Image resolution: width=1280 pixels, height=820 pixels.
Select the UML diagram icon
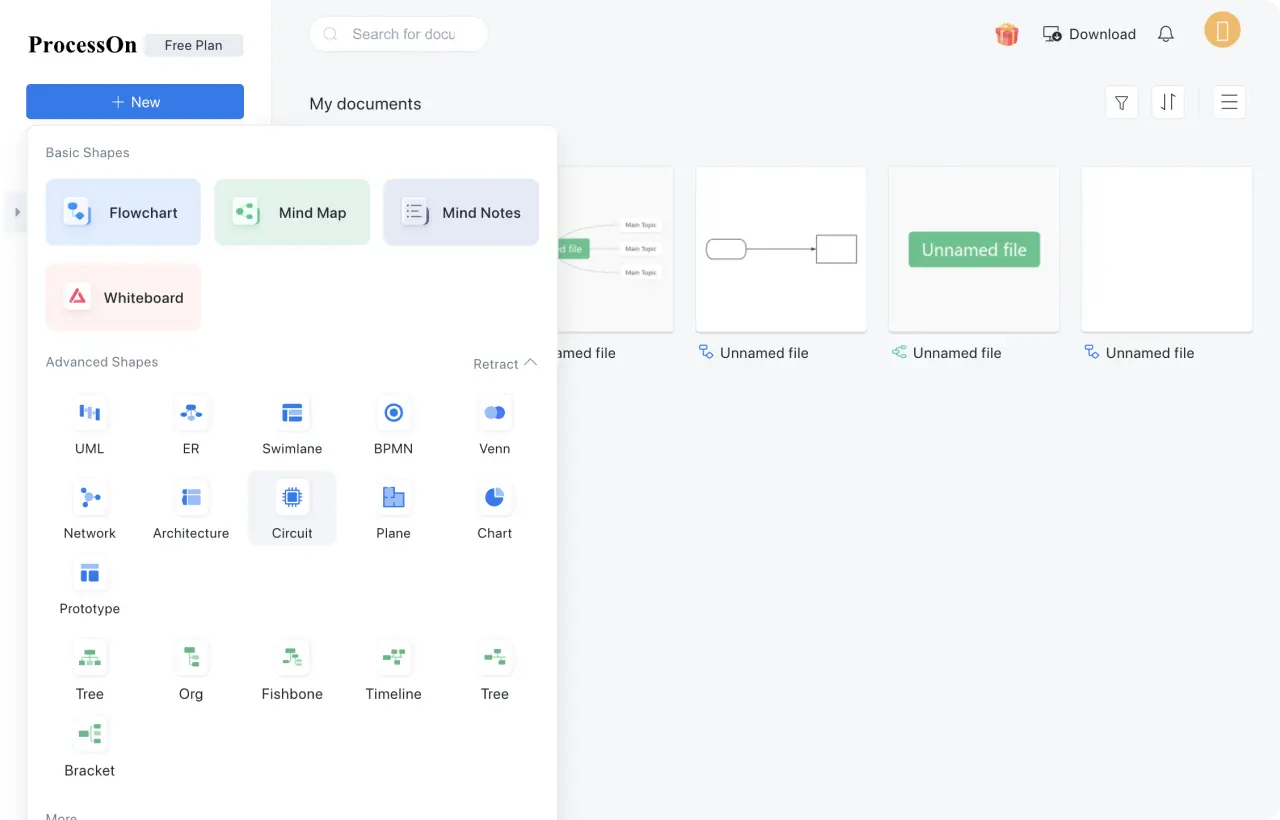[x=90, y=413]
